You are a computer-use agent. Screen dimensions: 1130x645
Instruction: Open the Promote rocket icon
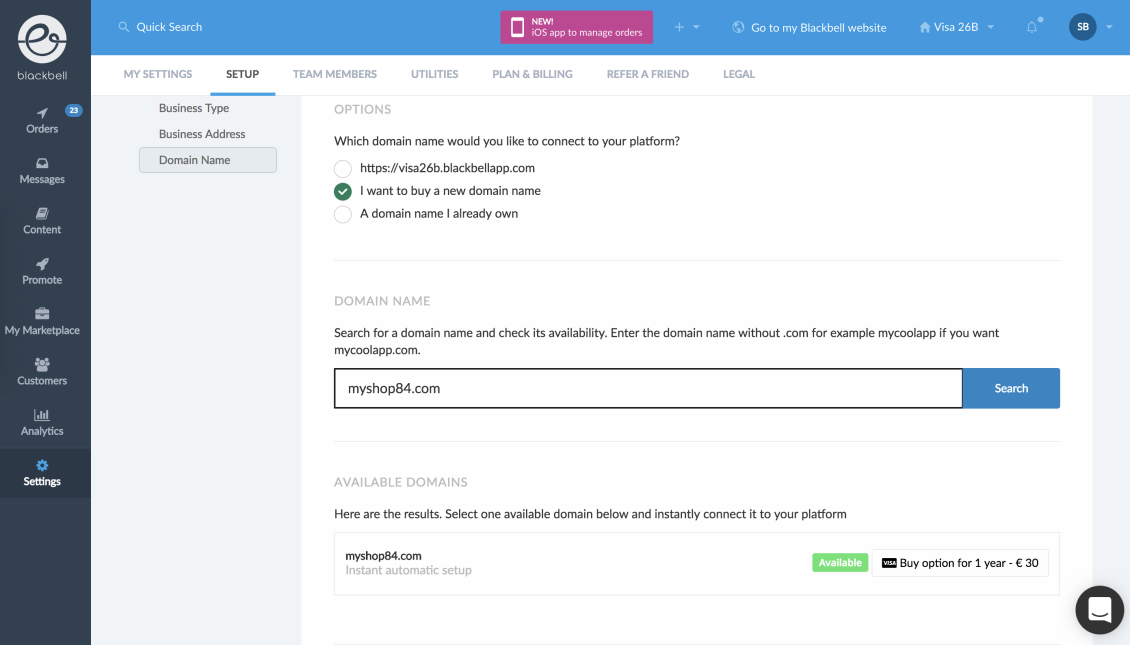point(42,264)
